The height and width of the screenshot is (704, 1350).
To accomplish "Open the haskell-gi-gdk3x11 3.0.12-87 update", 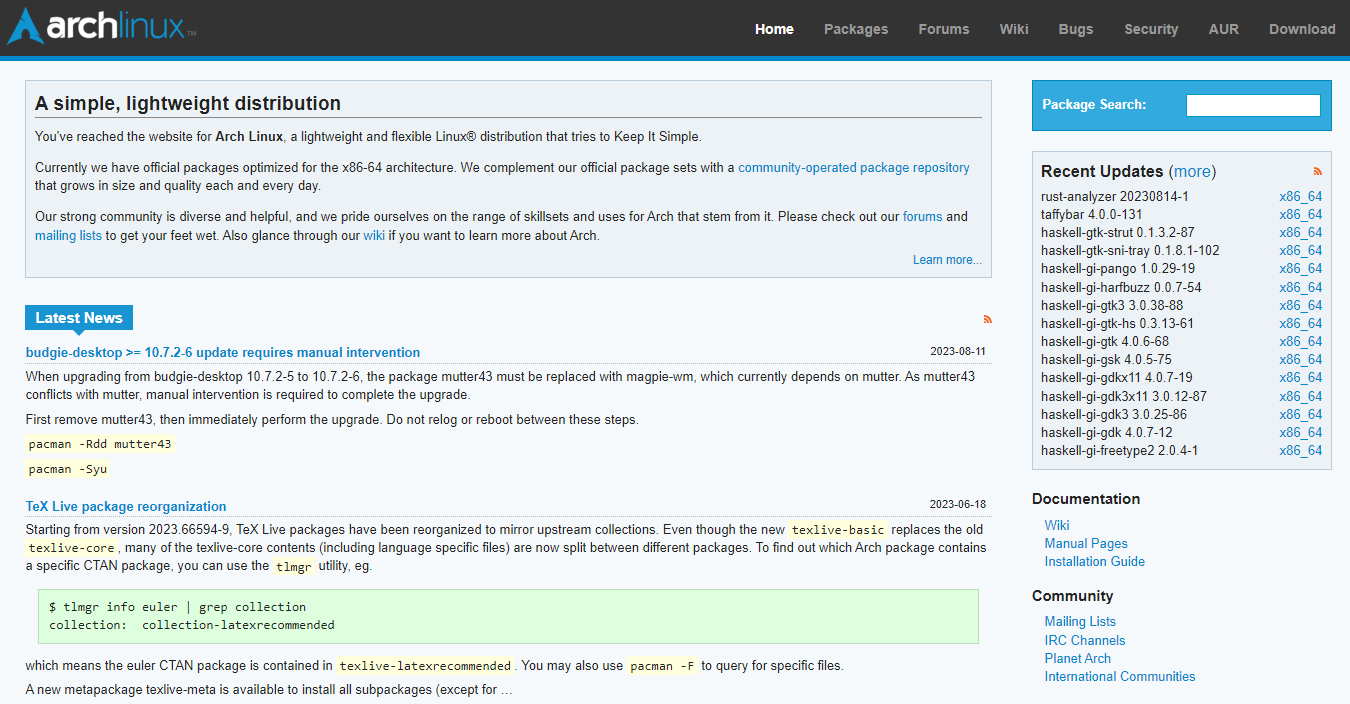I will pyautogui.click(x=1124, y=397).
